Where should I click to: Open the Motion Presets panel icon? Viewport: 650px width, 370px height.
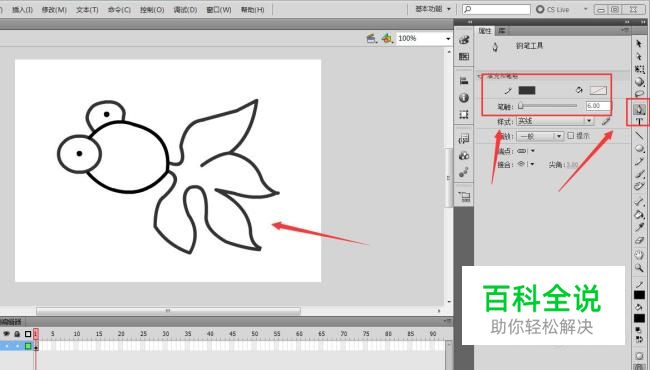pos(464,172)
